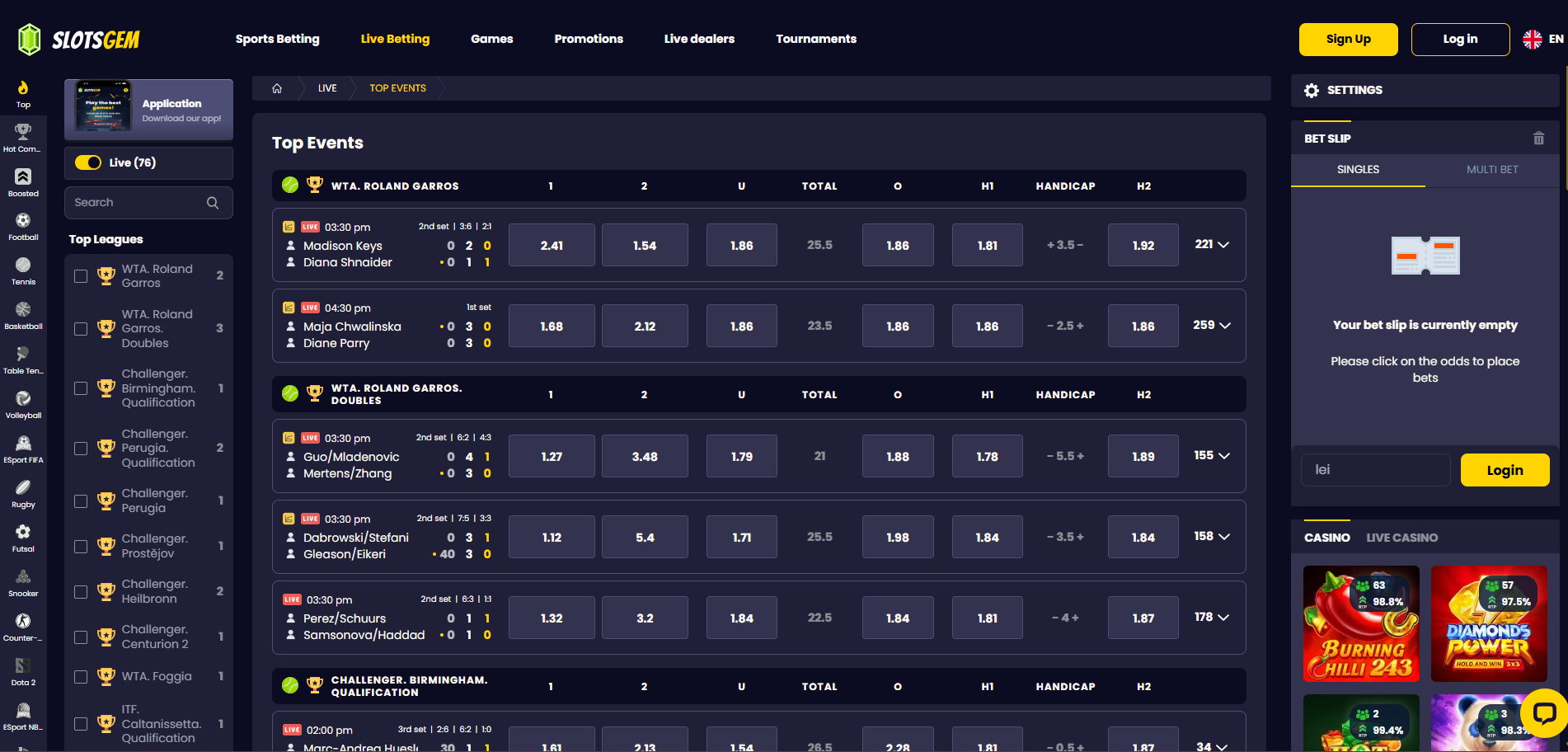
Task: Collapse Challenger. Birmingham. Qualification section header
Action: 758,686
